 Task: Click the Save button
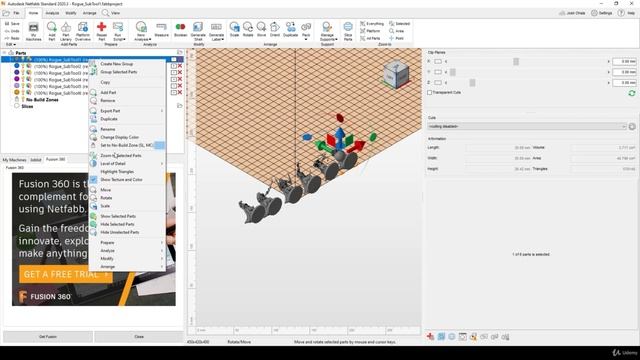click(x=12, y=24)
